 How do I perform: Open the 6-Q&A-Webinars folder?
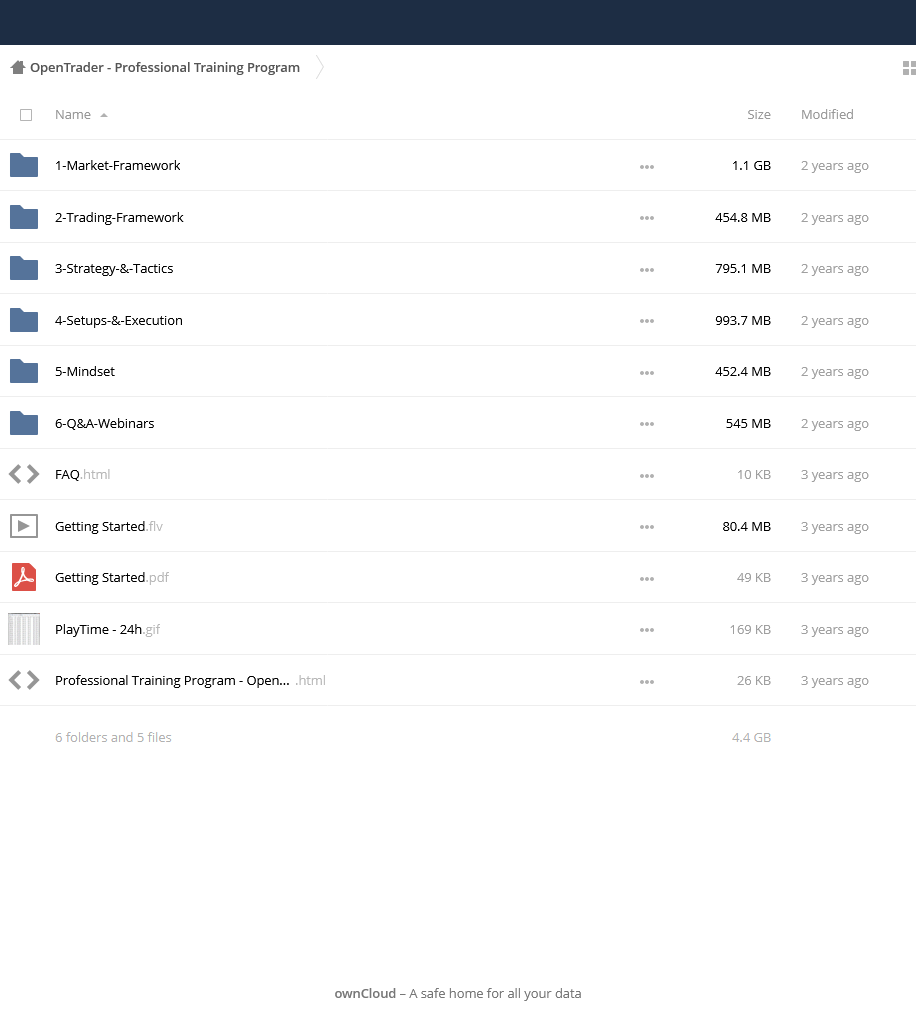(104, 423)
